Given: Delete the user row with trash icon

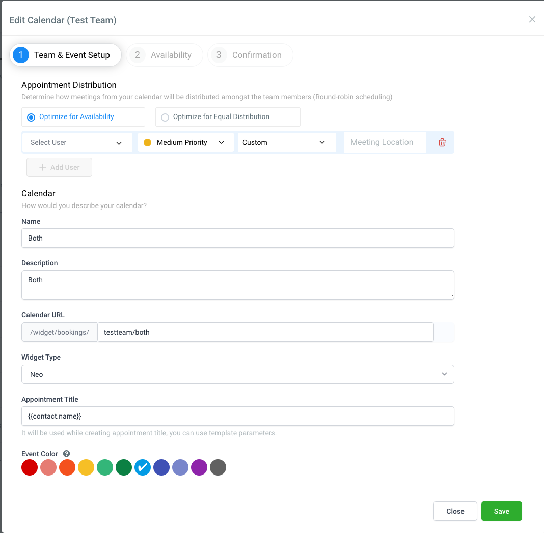Looking at the screenshot, I should click(442, 142).
